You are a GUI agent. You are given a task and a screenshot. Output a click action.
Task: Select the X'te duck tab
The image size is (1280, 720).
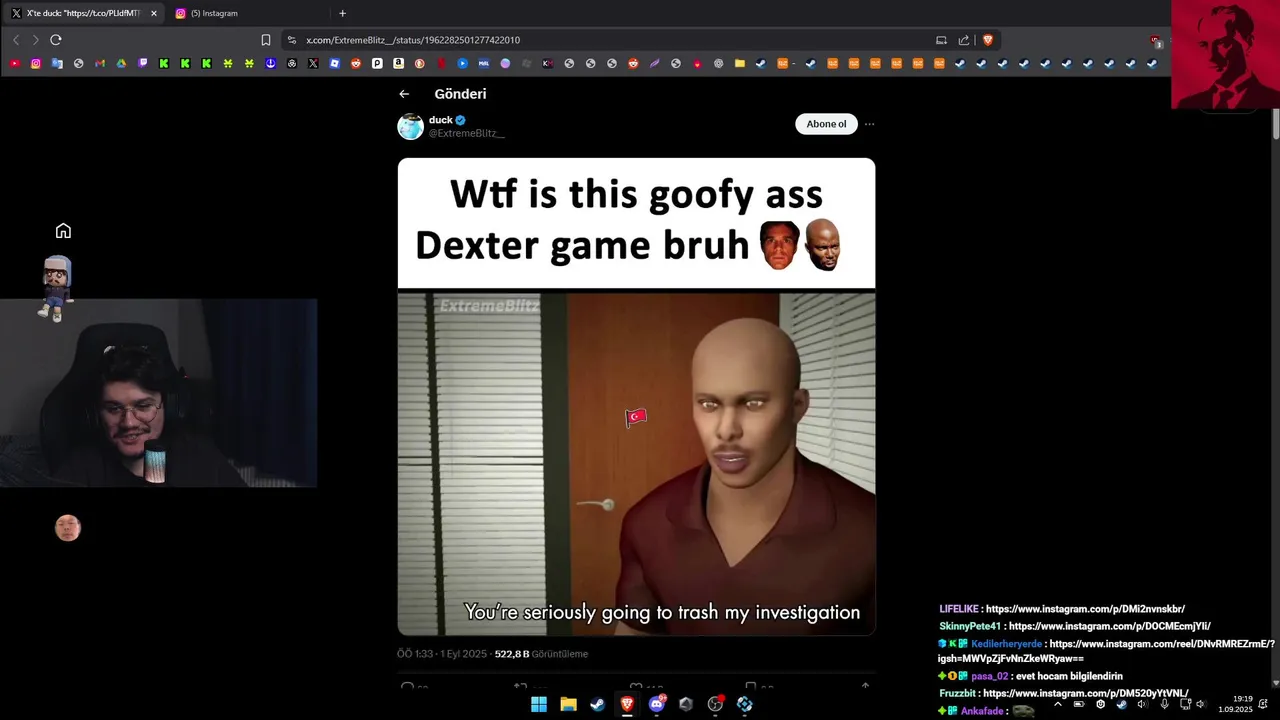point(84,13)
